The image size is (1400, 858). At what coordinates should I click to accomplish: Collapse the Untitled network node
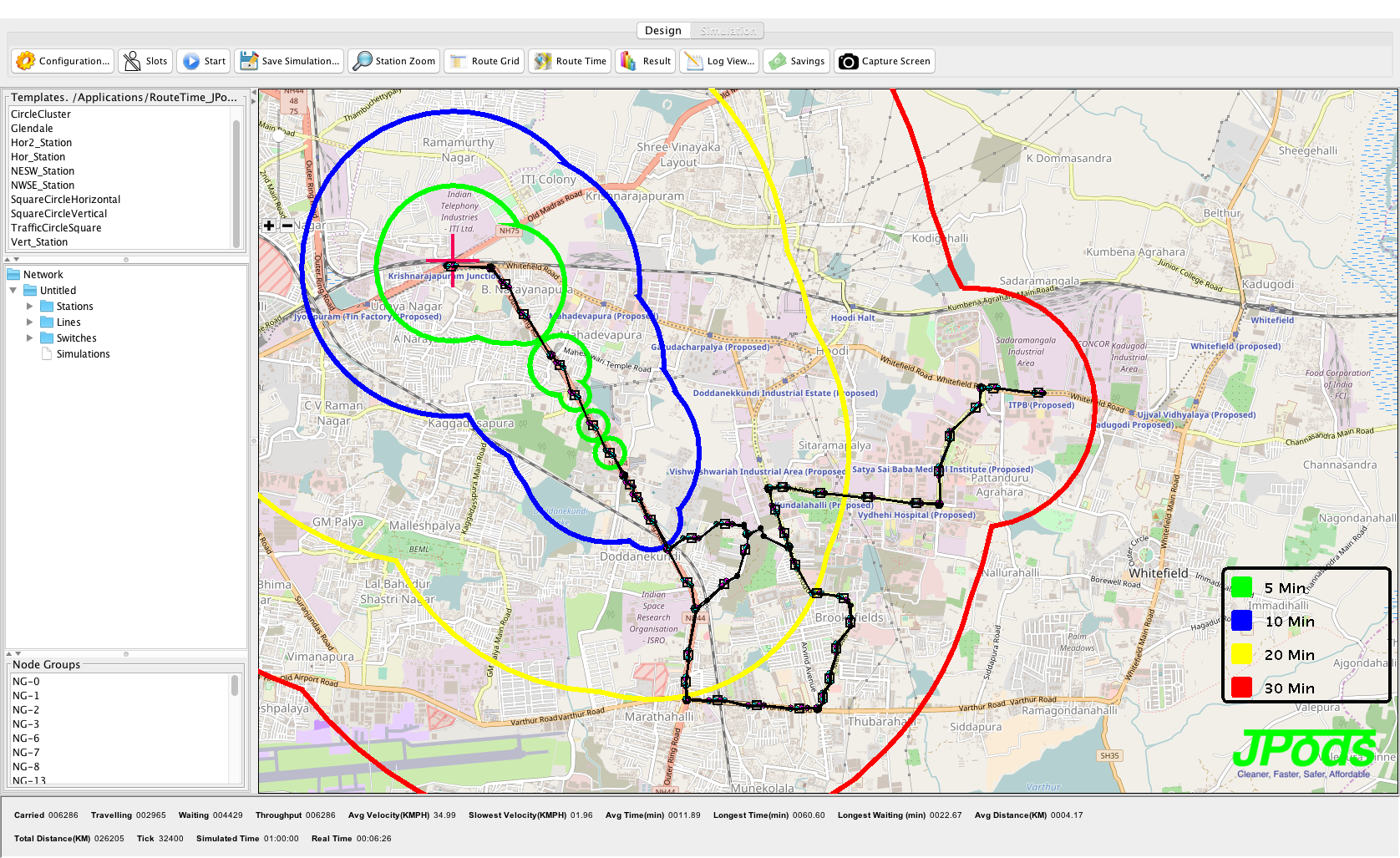click(13, 291)
